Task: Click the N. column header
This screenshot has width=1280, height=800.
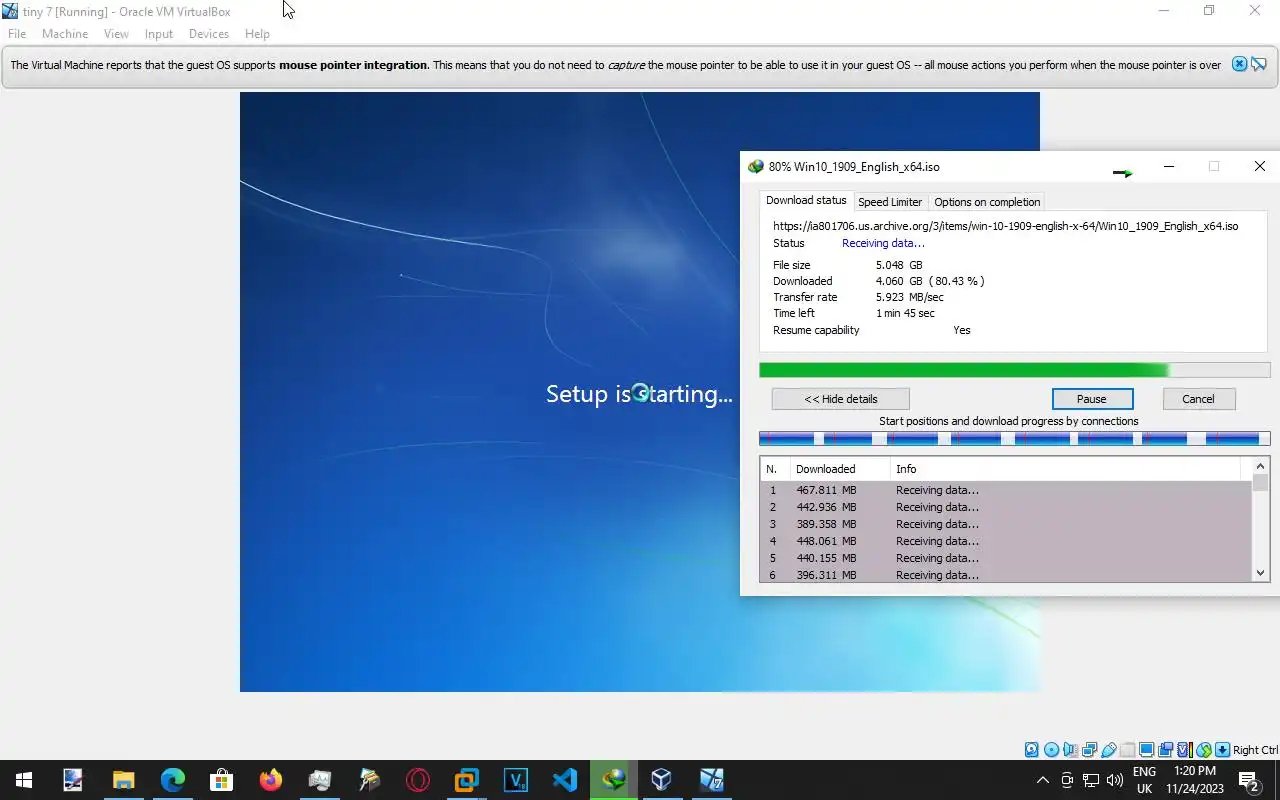Action: [x=774, y=469]
